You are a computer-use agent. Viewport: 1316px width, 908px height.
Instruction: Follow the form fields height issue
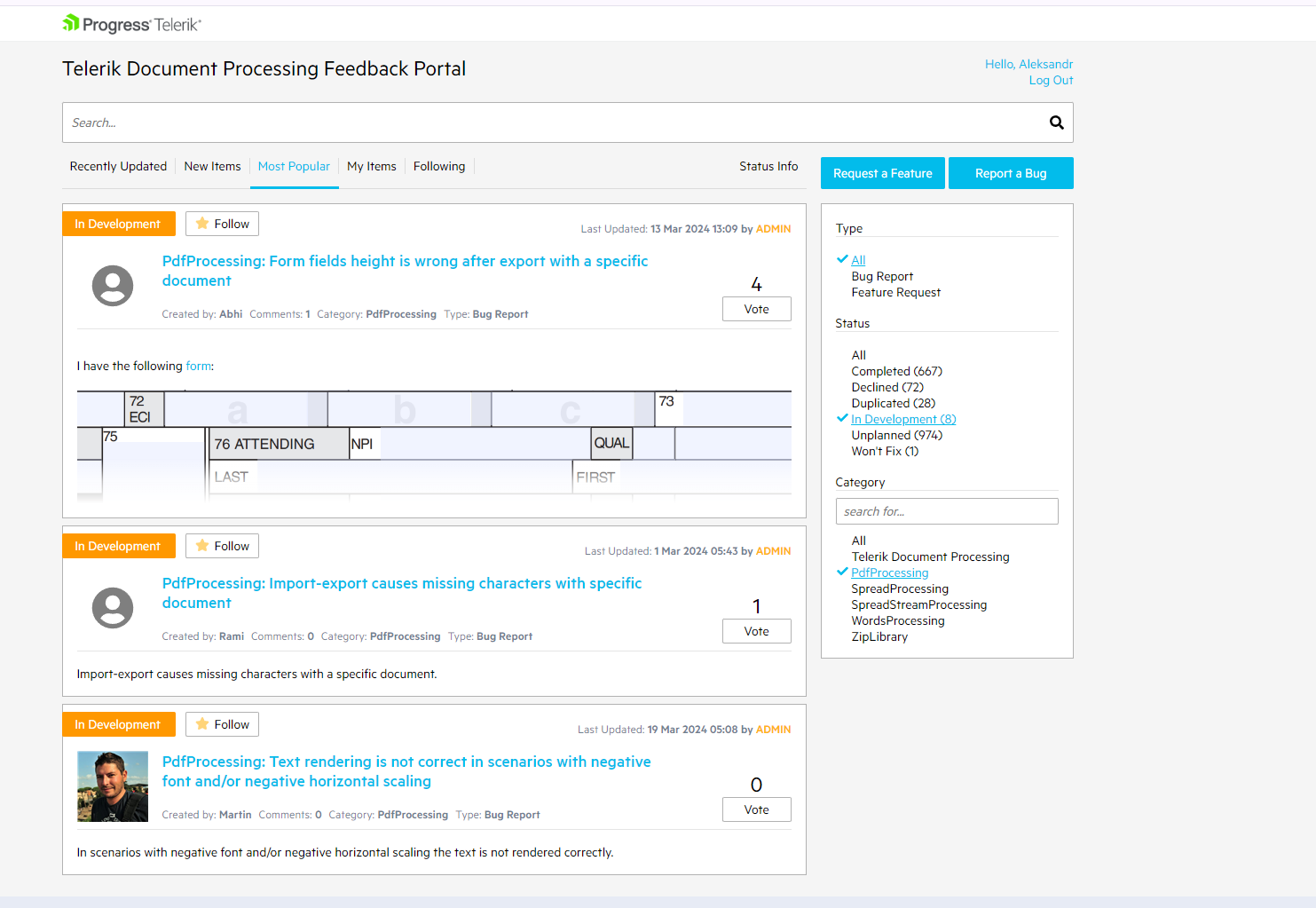click(x=222, y=224)
